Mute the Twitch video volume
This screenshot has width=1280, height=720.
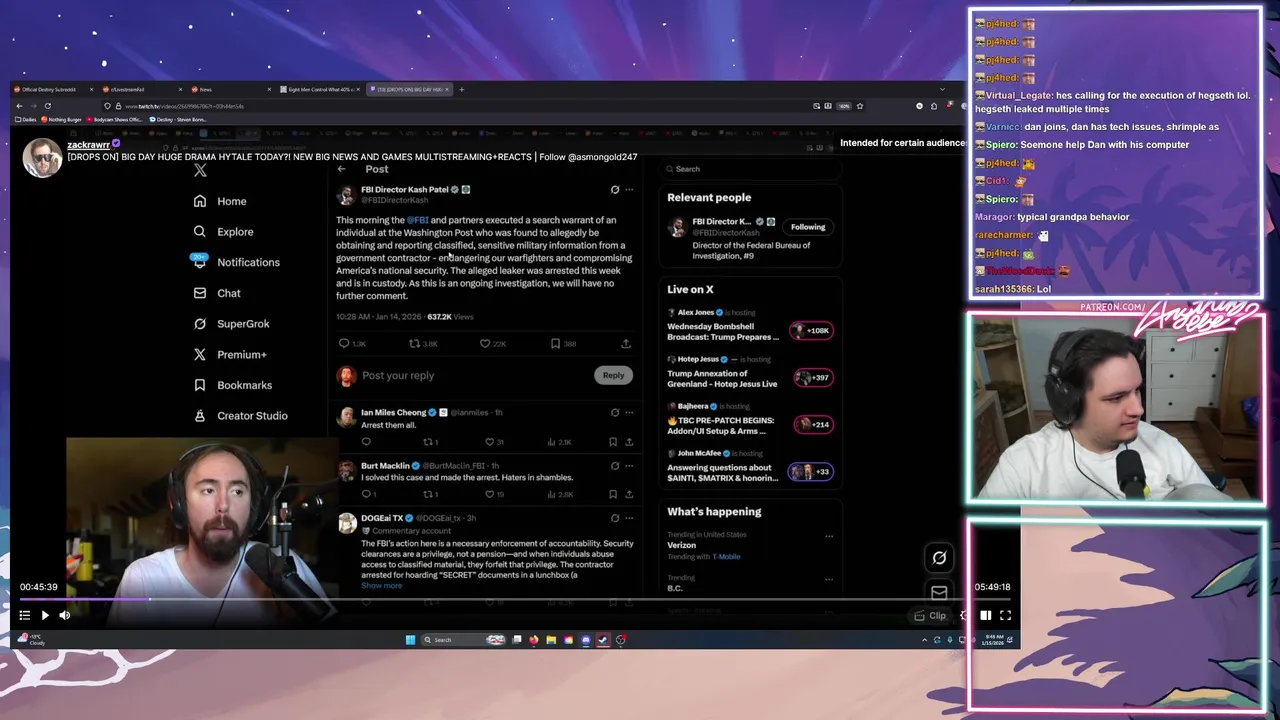[x=65, y=616]
